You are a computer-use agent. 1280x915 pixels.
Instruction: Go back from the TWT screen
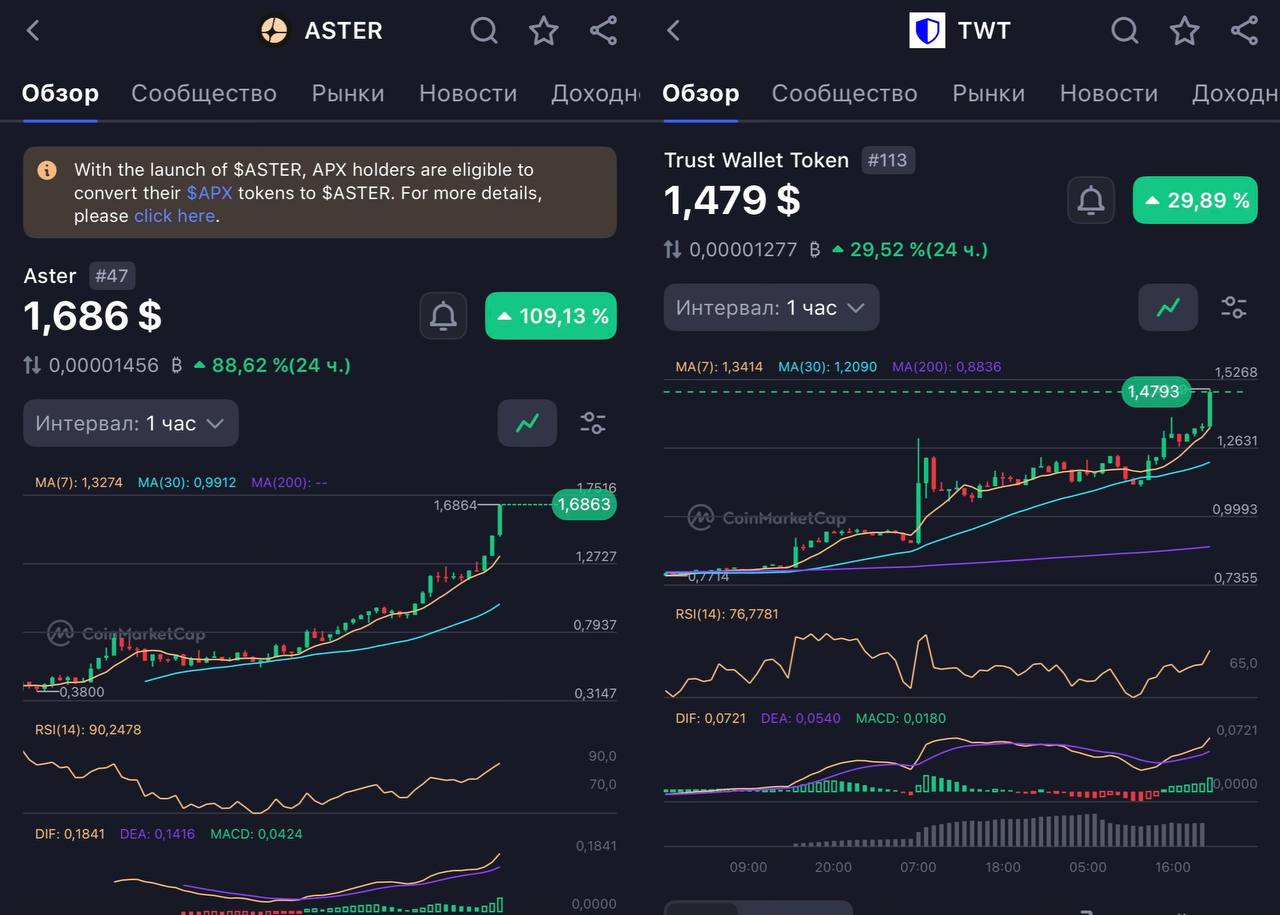click(673, 31)
